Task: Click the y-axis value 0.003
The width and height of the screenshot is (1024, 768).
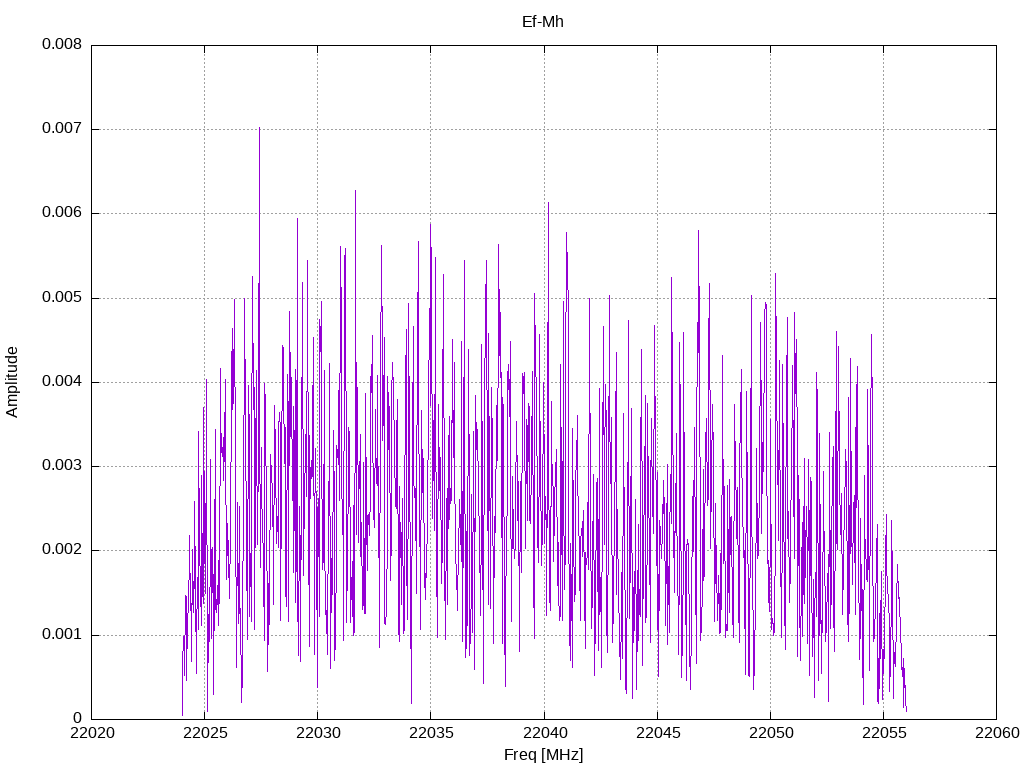Action: [62, 466]
